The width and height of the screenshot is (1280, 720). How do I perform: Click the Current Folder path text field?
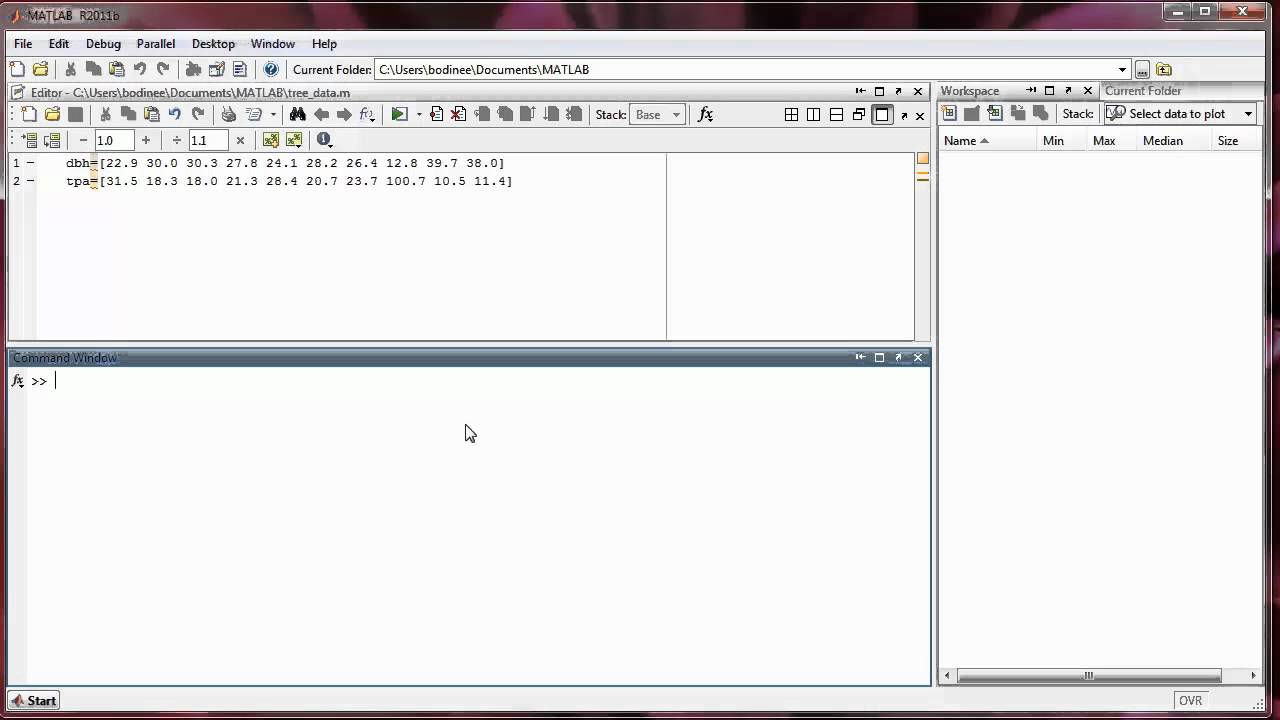pyautogui.click(x=745, y=70)
